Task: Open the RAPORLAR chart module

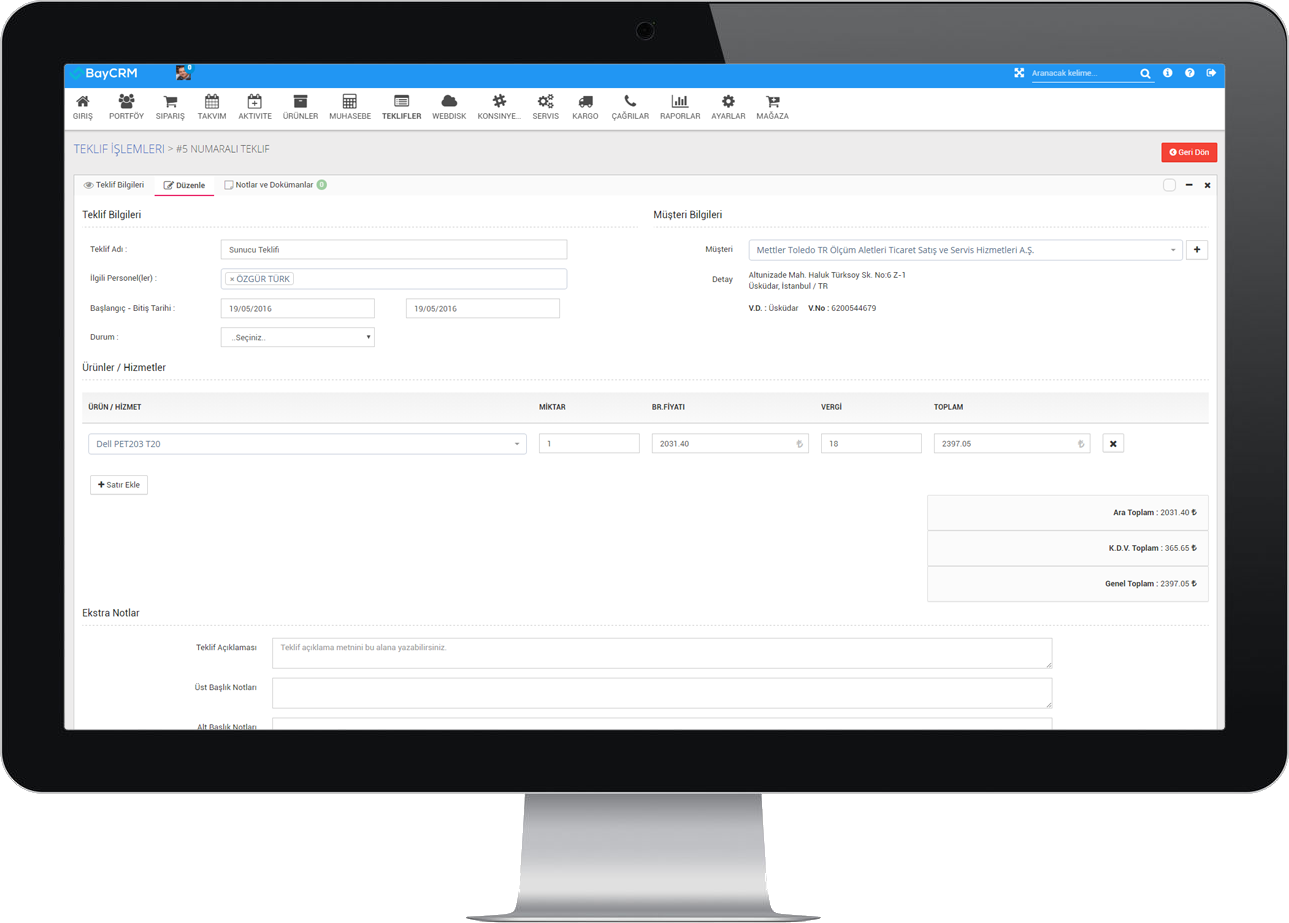Action: [680, 107]
